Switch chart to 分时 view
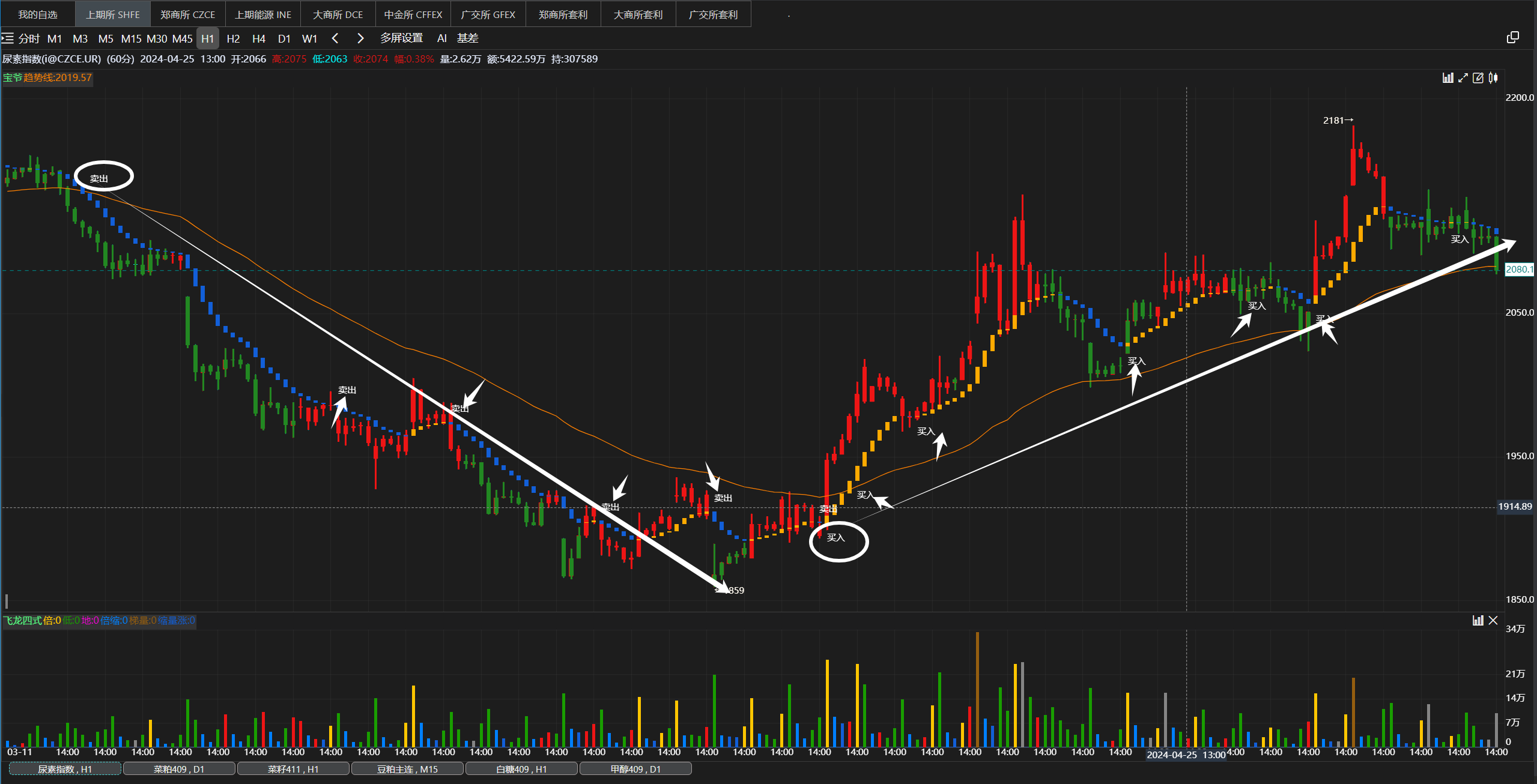 point(29,38)
